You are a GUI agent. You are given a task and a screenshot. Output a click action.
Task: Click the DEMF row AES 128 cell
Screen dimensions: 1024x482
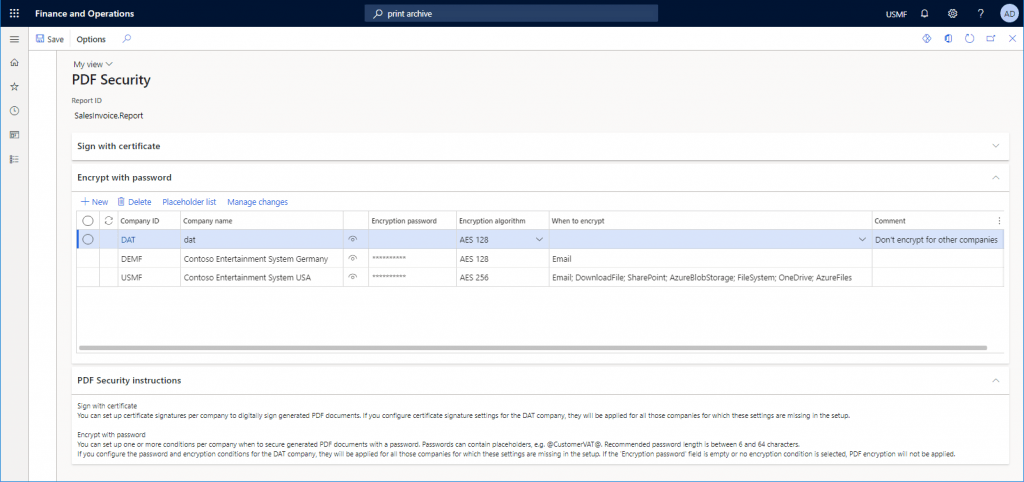click(x=502, y=259)
